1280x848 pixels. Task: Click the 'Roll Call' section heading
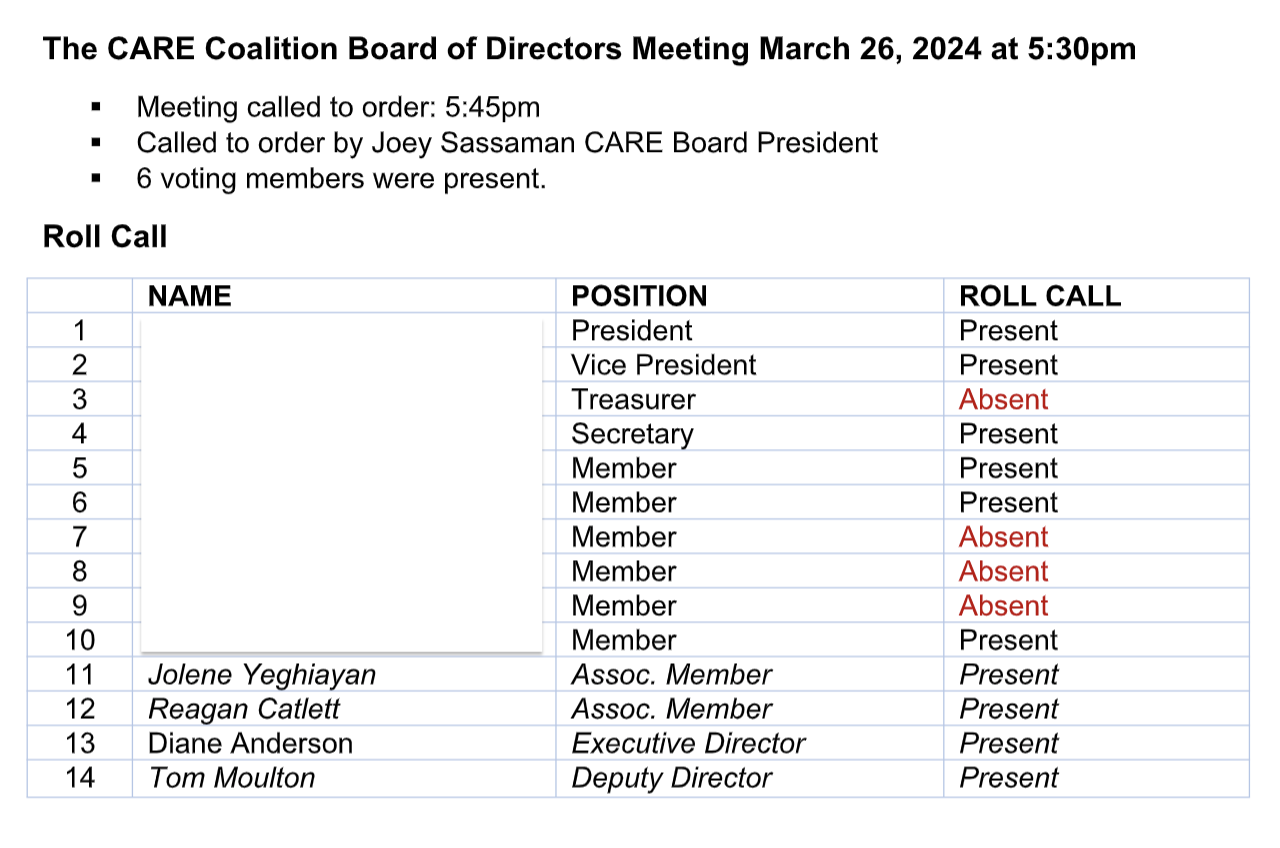(105, 237)
